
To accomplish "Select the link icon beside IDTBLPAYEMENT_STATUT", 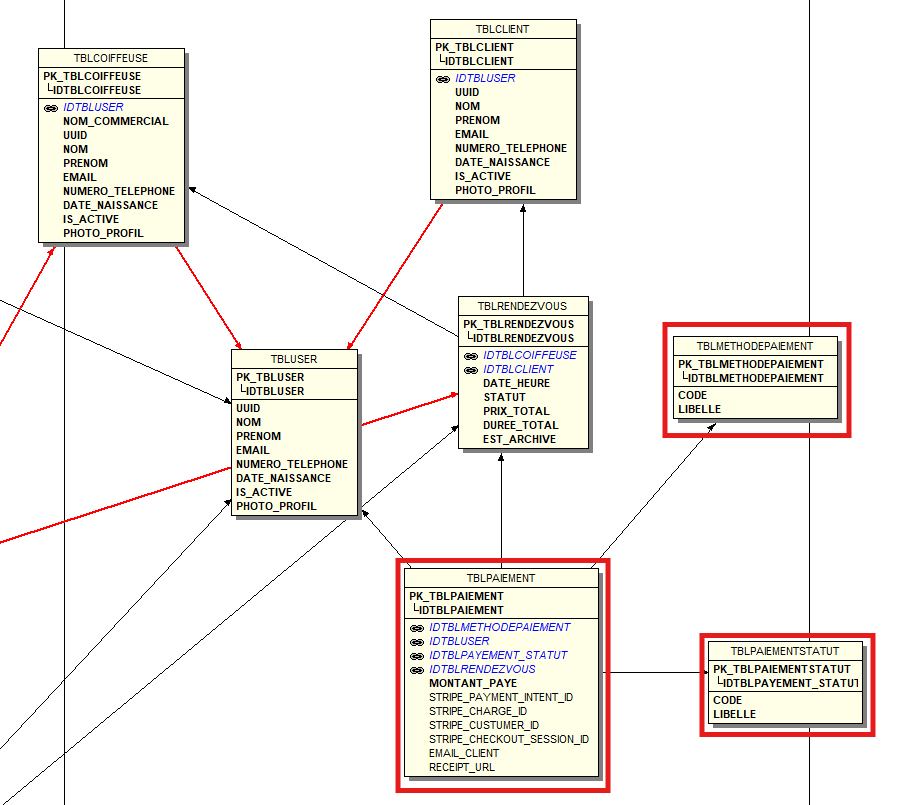I will pyautogui.click(x=416, y=656).
